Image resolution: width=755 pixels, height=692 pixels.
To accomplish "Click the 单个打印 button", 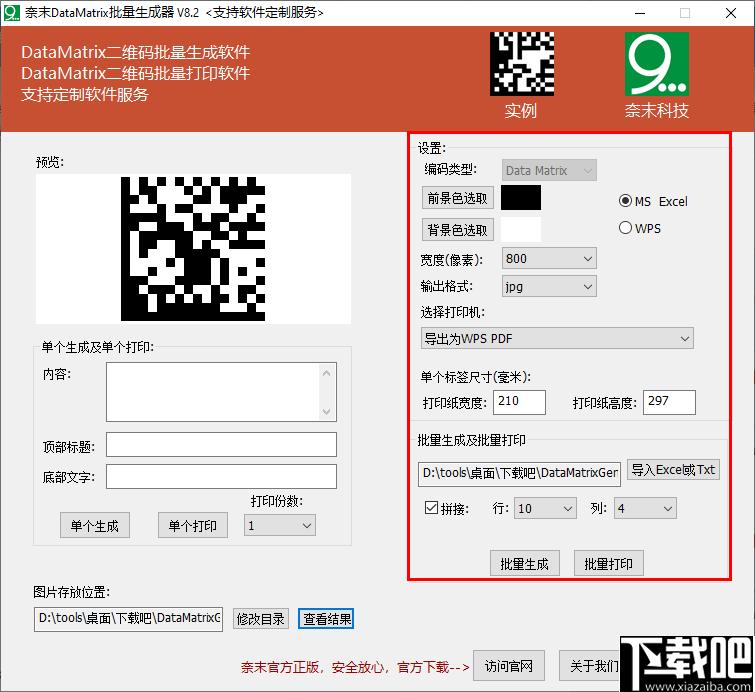I will (x=193, y=525).
